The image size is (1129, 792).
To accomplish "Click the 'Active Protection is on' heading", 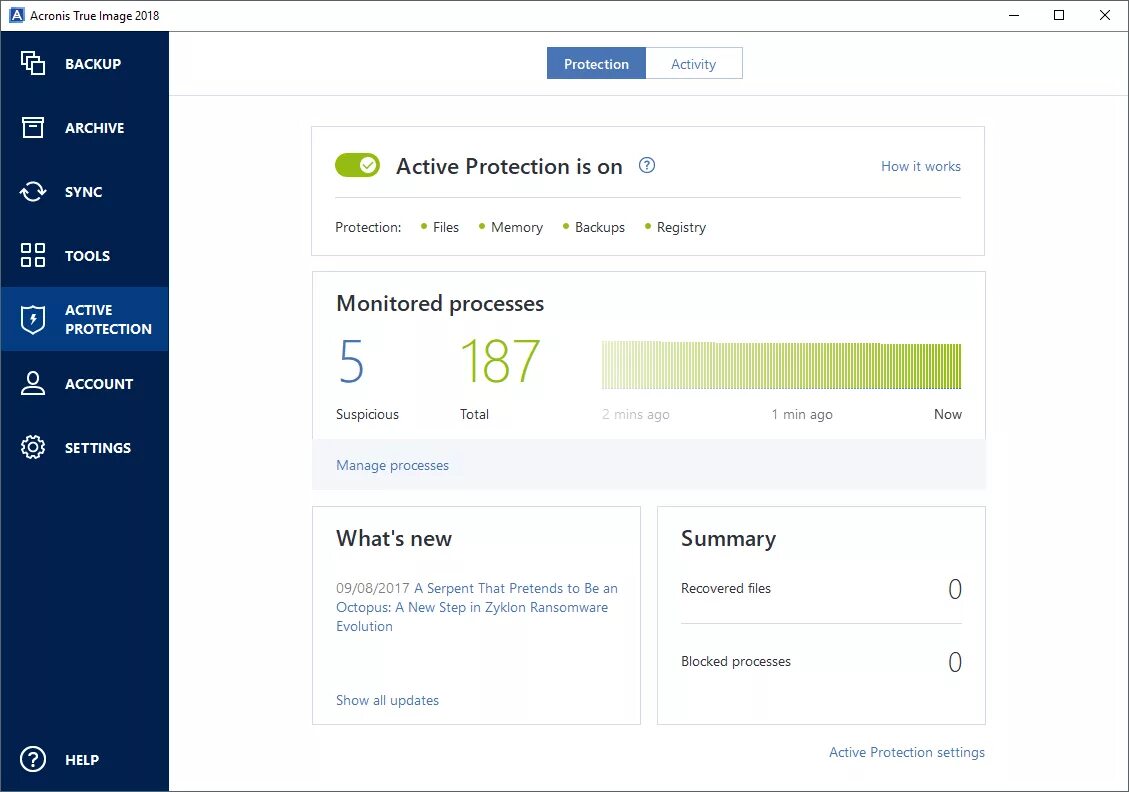I will (509, 166).
